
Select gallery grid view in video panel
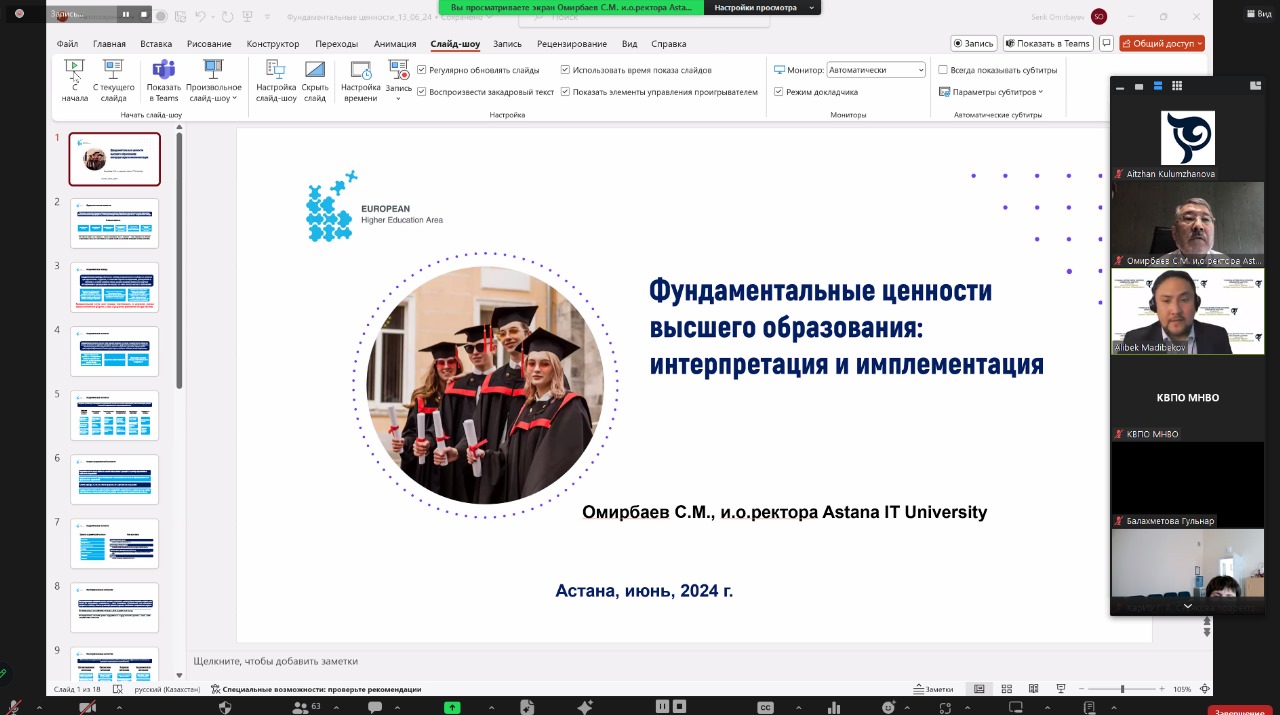coord(1177,86)
